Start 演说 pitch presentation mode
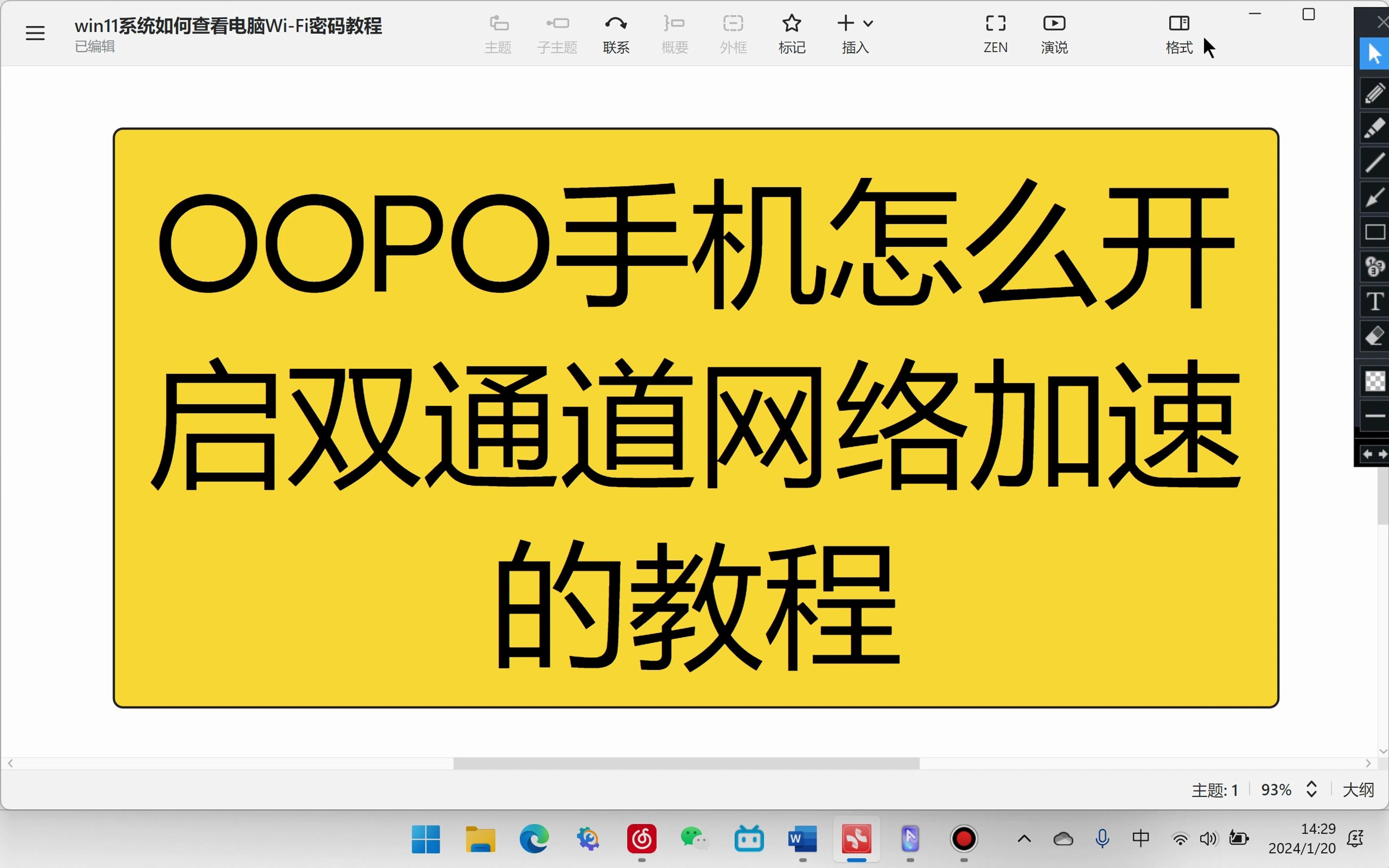1389x868 pixels. (x=1054, y=35)
